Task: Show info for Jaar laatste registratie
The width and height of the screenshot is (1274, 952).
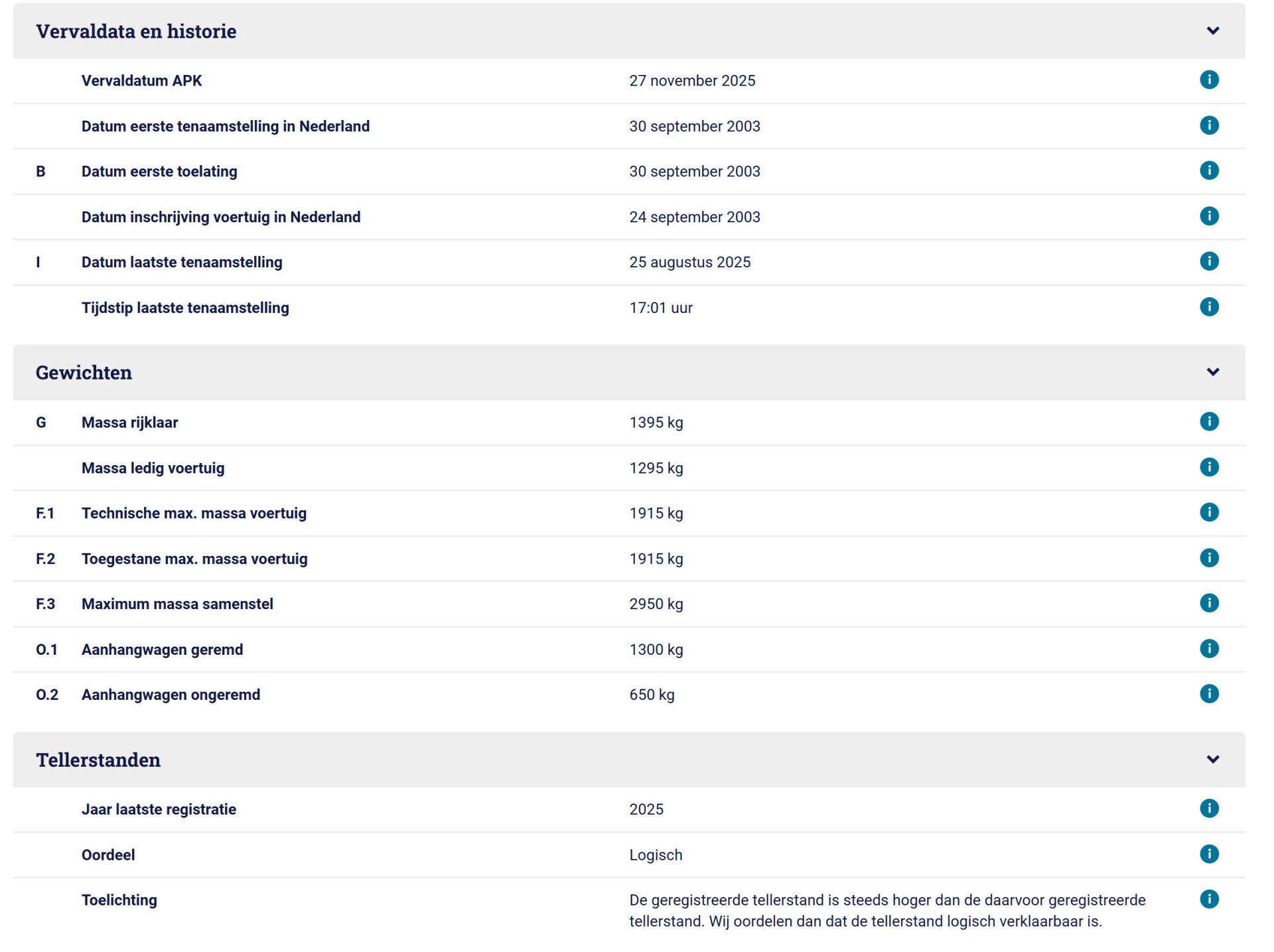Action: [x=1209, y=808]
